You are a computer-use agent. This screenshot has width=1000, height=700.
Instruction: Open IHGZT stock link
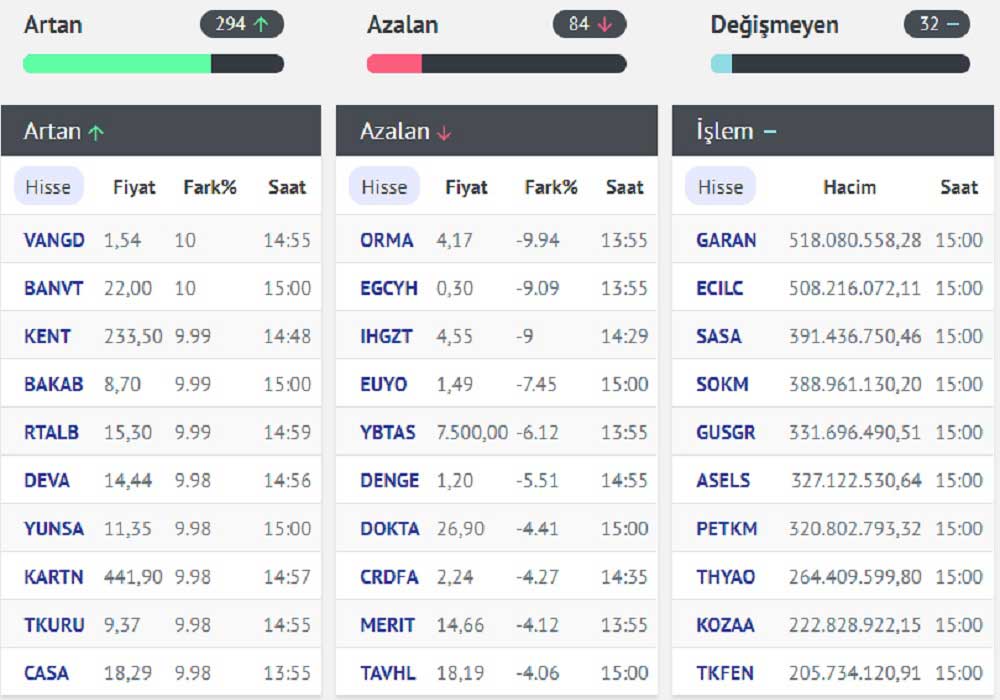[x=386, y=337]
